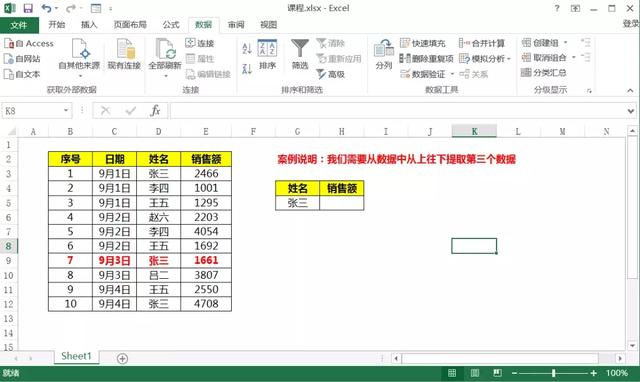Customize Quick Access Toolbar dropdown
640x382 pixels.
click(111, 9)
